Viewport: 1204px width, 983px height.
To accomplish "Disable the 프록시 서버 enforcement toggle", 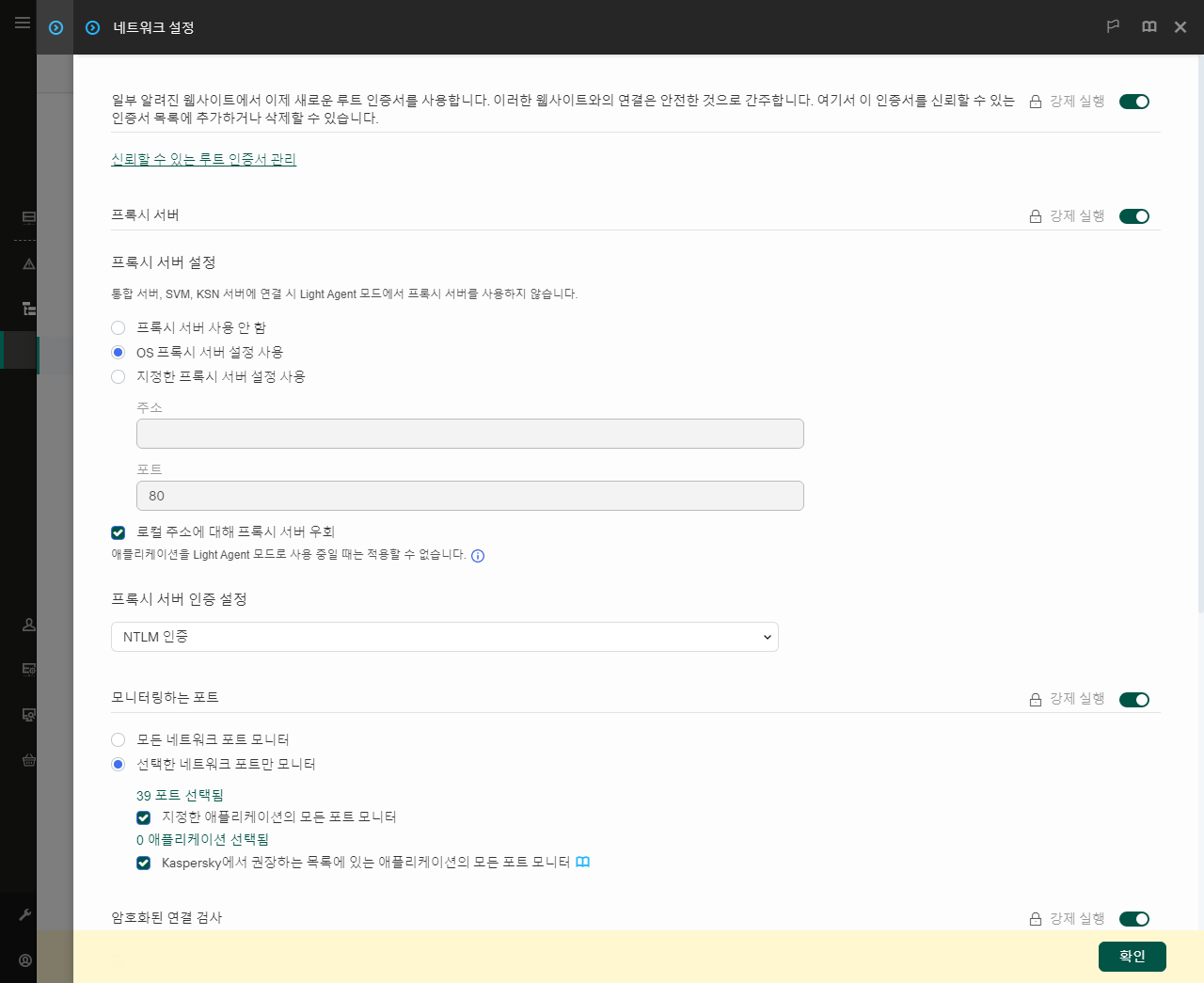I will click(1133, 215).
